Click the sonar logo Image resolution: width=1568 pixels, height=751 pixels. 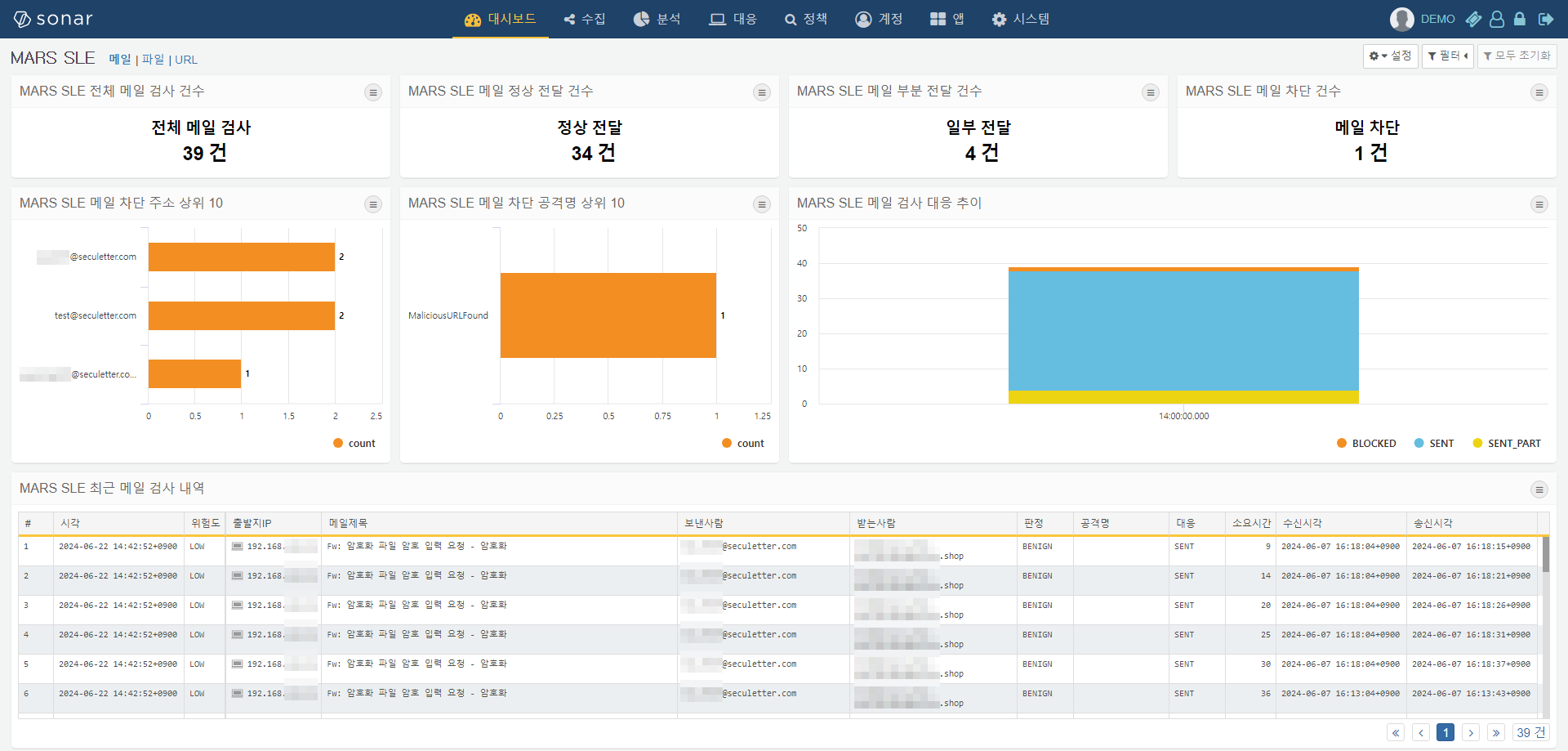[x=53, y=19]
